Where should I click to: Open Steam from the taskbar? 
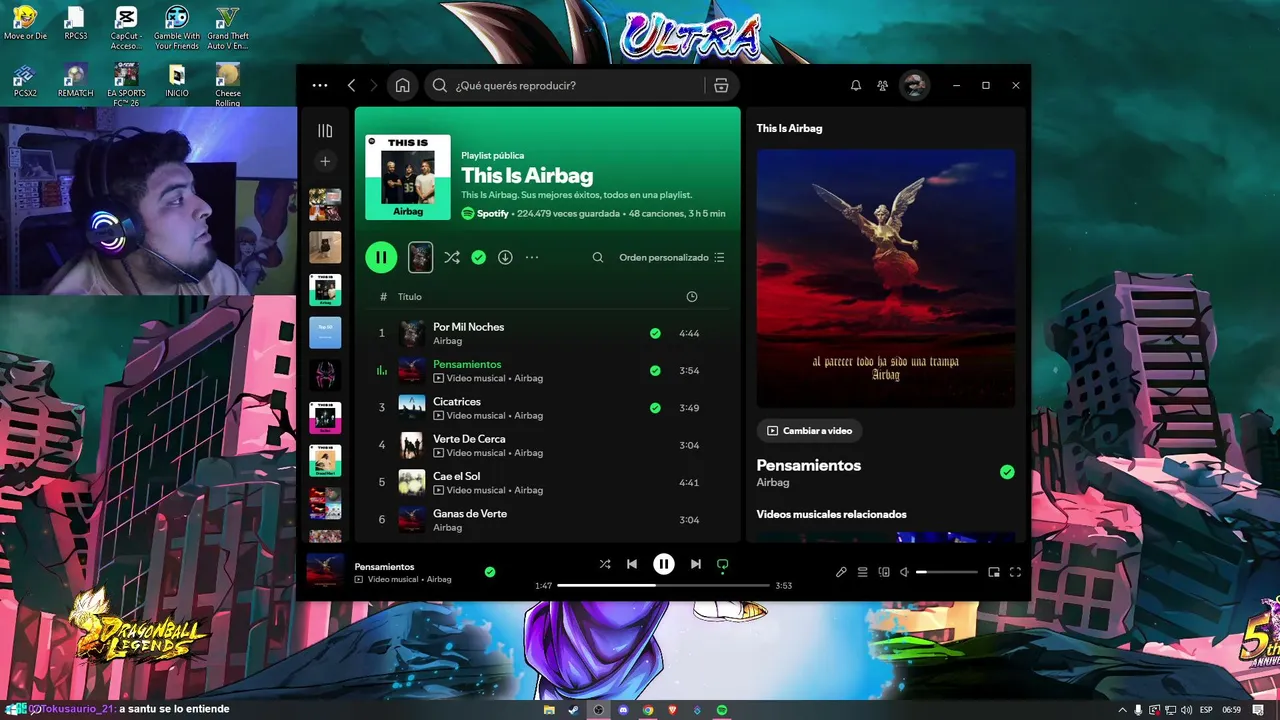pyautogui.click(x=573, y=710)
